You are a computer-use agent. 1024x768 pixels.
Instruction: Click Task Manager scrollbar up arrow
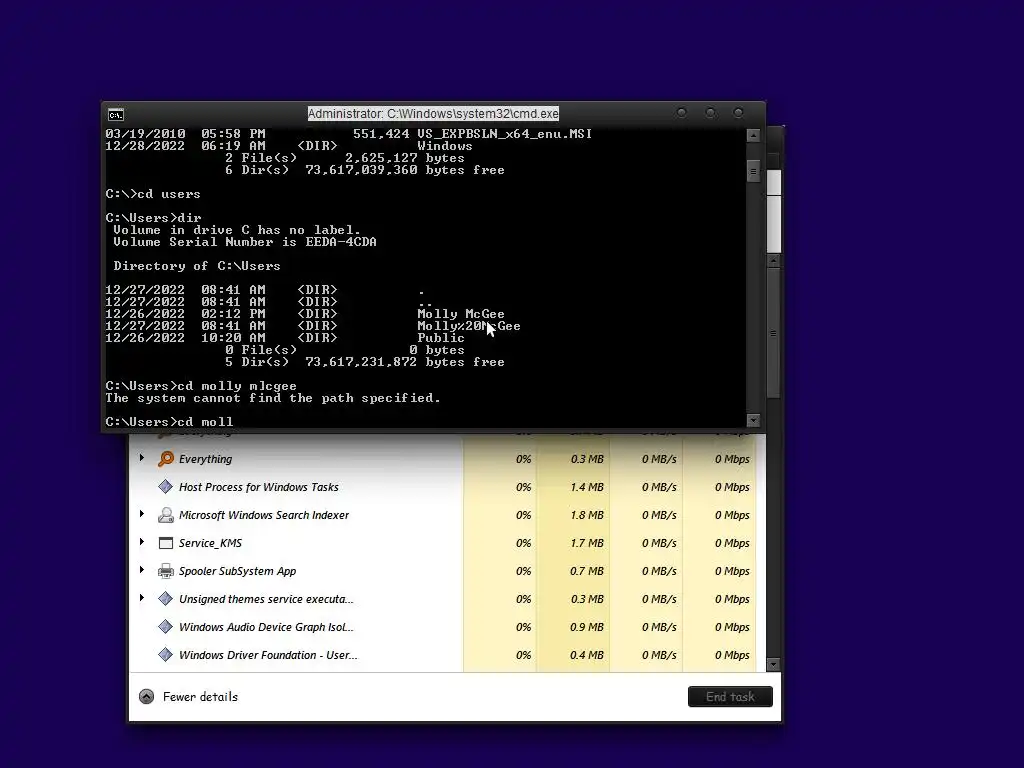pos(774,261)
